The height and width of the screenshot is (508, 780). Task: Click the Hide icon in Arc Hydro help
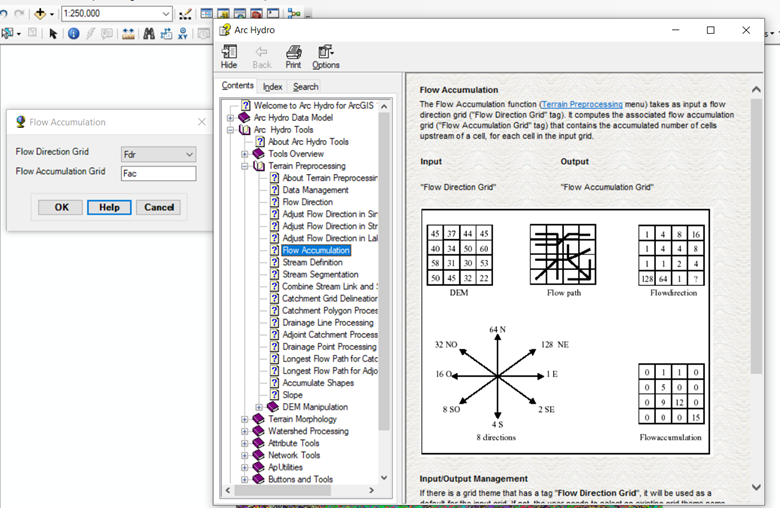[229, 52]
